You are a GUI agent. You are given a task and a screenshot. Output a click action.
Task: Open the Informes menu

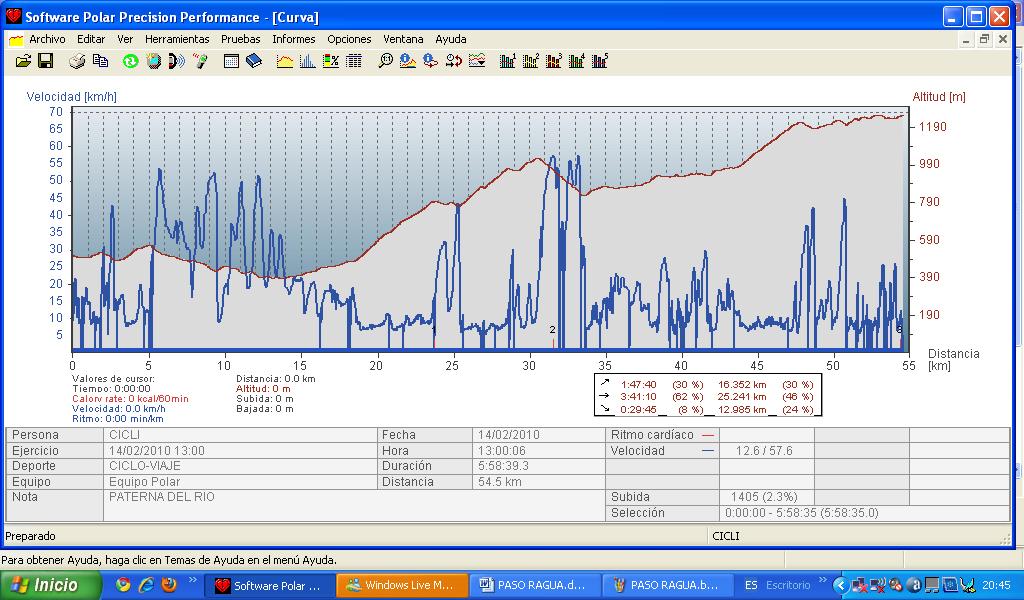point(293,39)
